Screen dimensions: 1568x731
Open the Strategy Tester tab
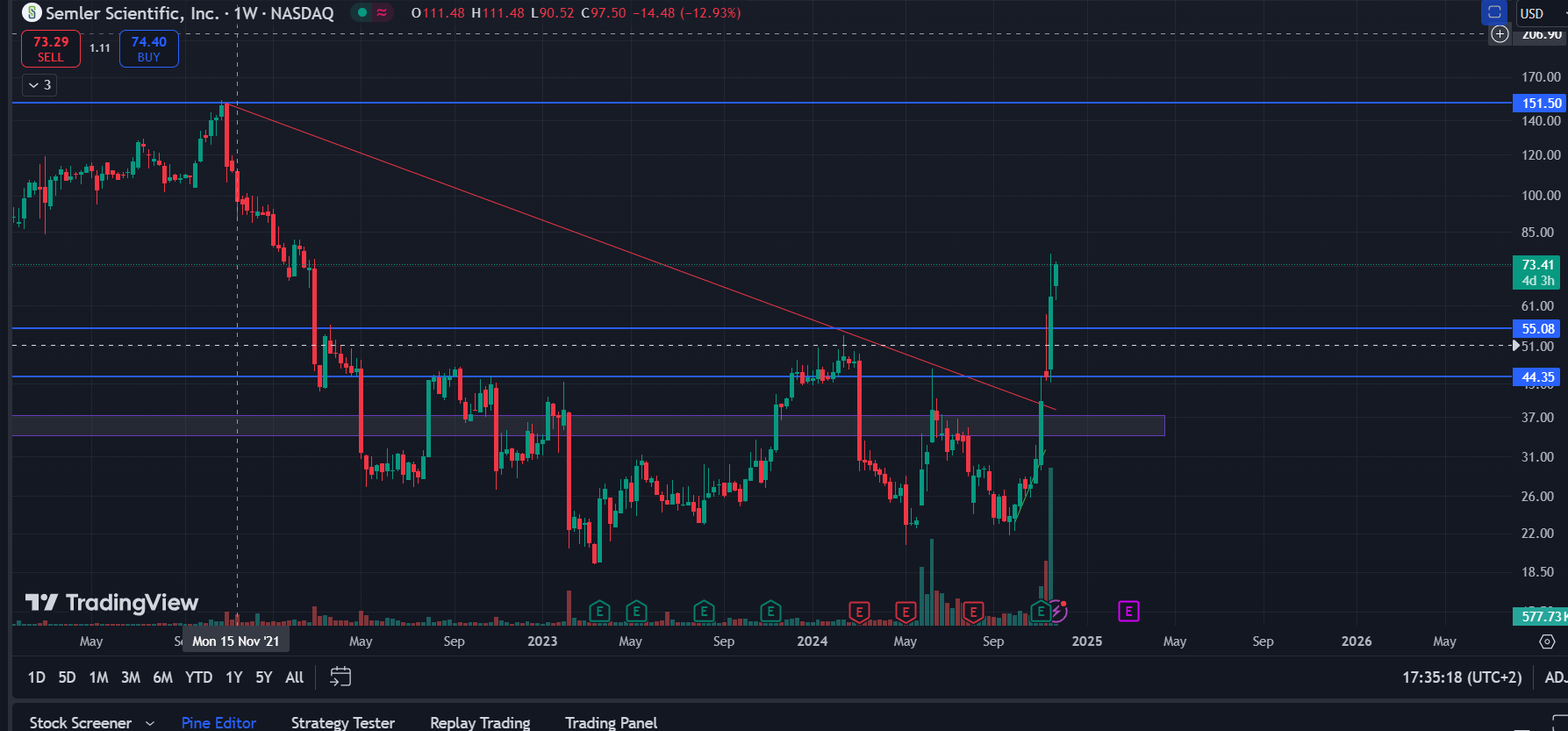(343, 722)
